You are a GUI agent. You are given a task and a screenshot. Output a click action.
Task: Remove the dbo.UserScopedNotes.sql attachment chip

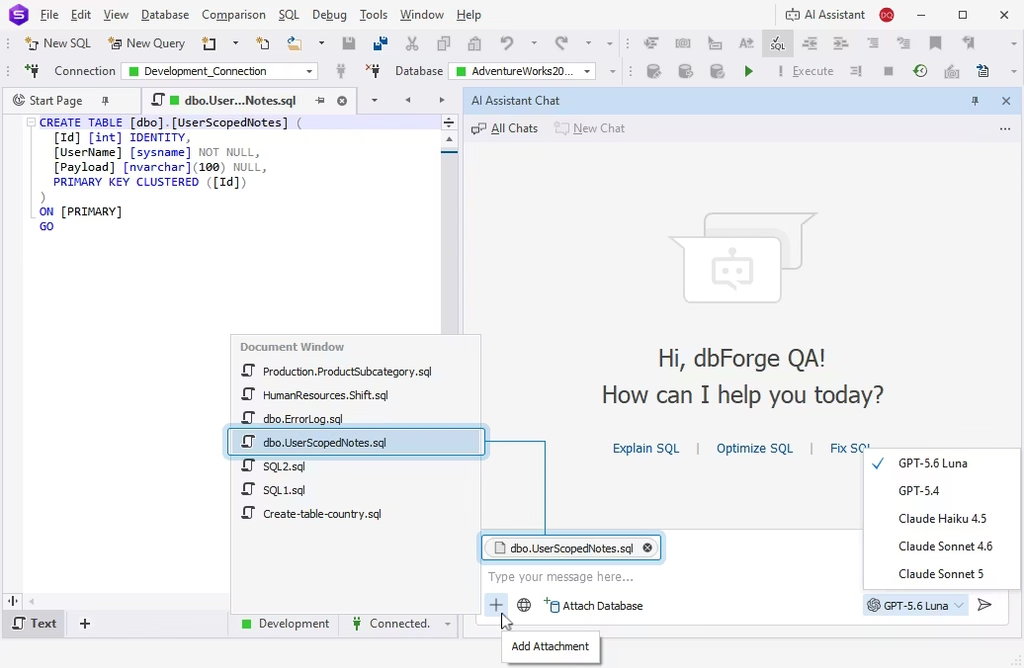pos(647,548)
